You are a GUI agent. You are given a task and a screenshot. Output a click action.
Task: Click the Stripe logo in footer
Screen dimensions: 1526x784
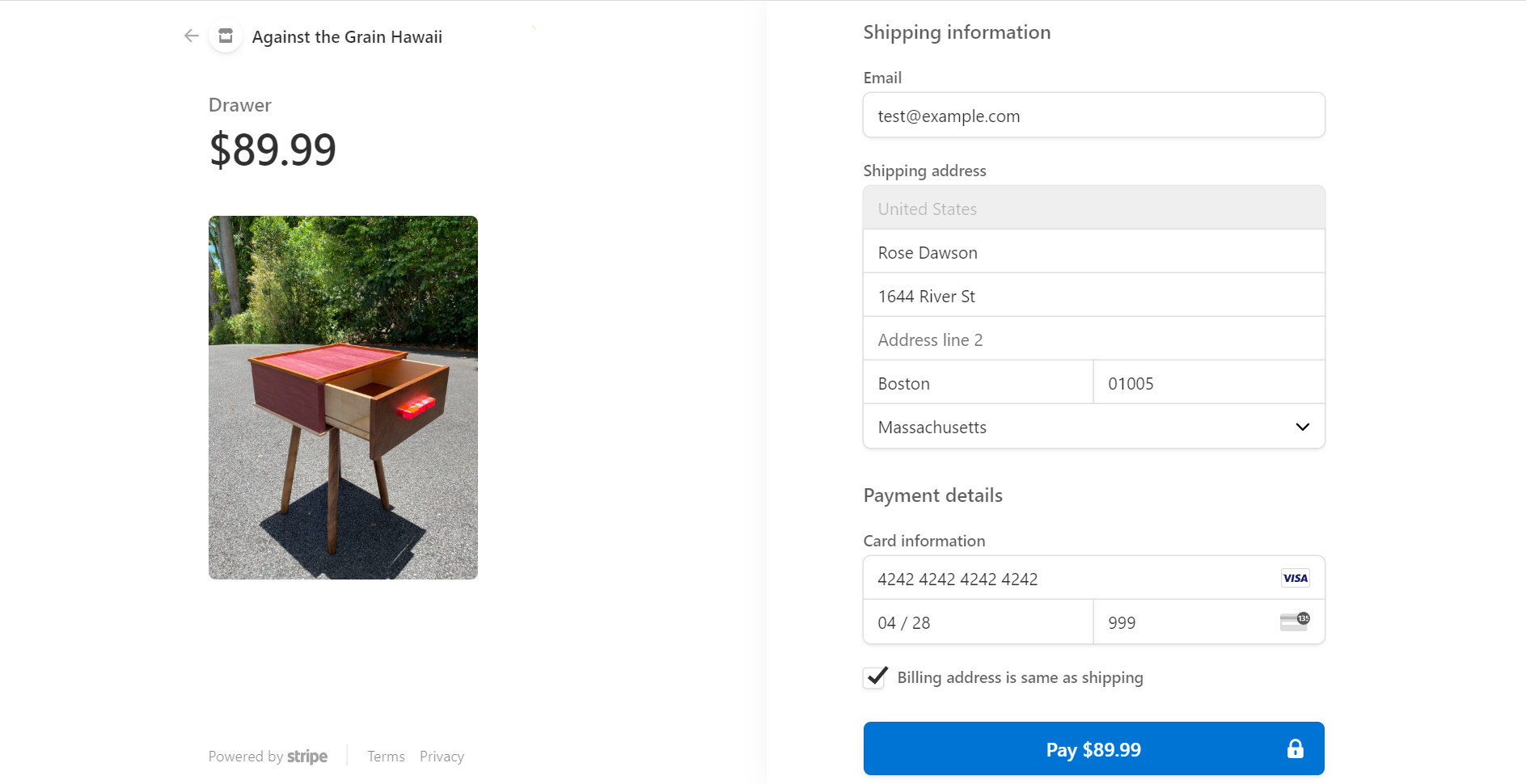[x=307, y=757]
